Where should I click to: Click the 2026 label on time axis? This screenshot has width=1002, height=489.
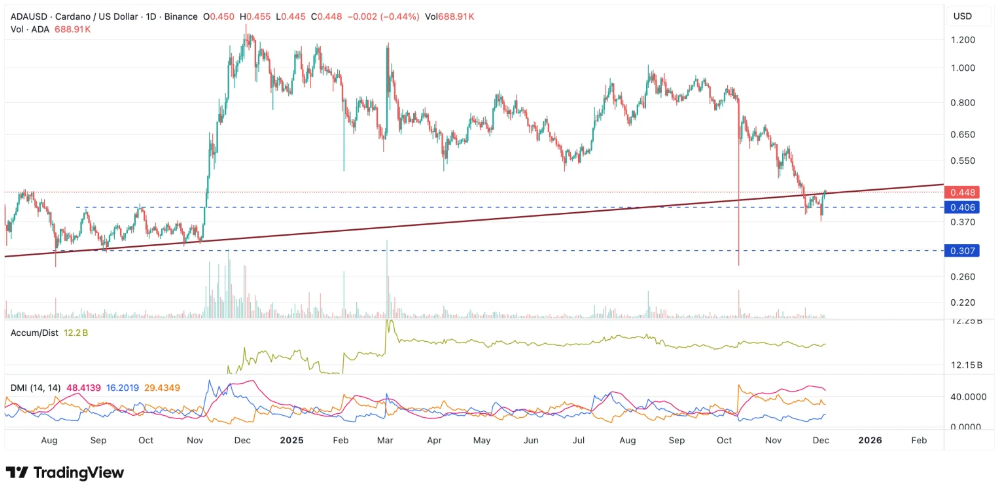click(x=870, y=440)
